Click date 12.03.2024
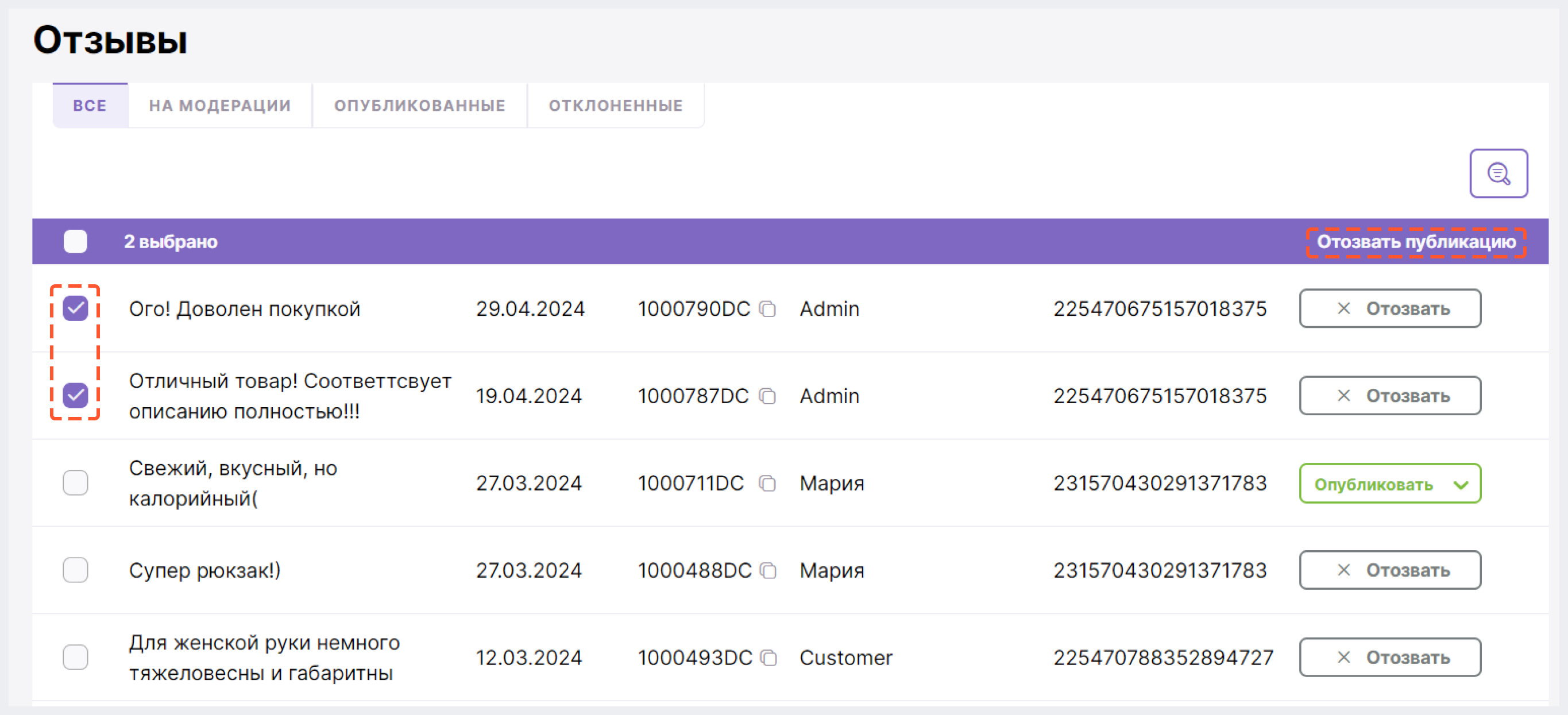1568x715 pixels. pyautogui.click(x=528, y=658)
